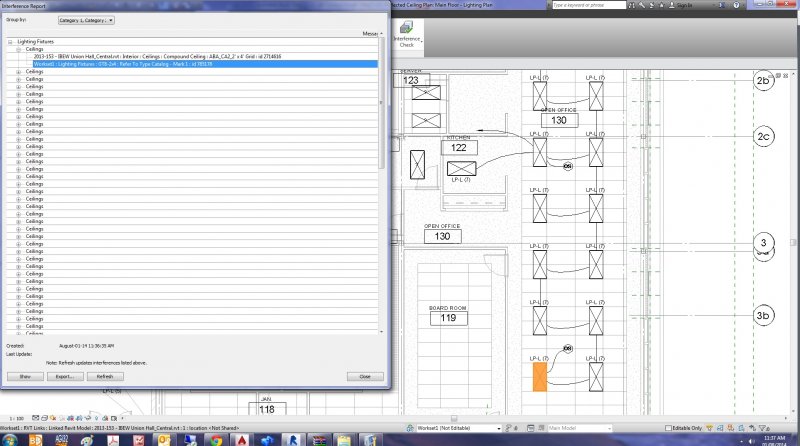Click the occupancy sensor symbol near grid 2c
800x446 pixels.
[568, 166]
